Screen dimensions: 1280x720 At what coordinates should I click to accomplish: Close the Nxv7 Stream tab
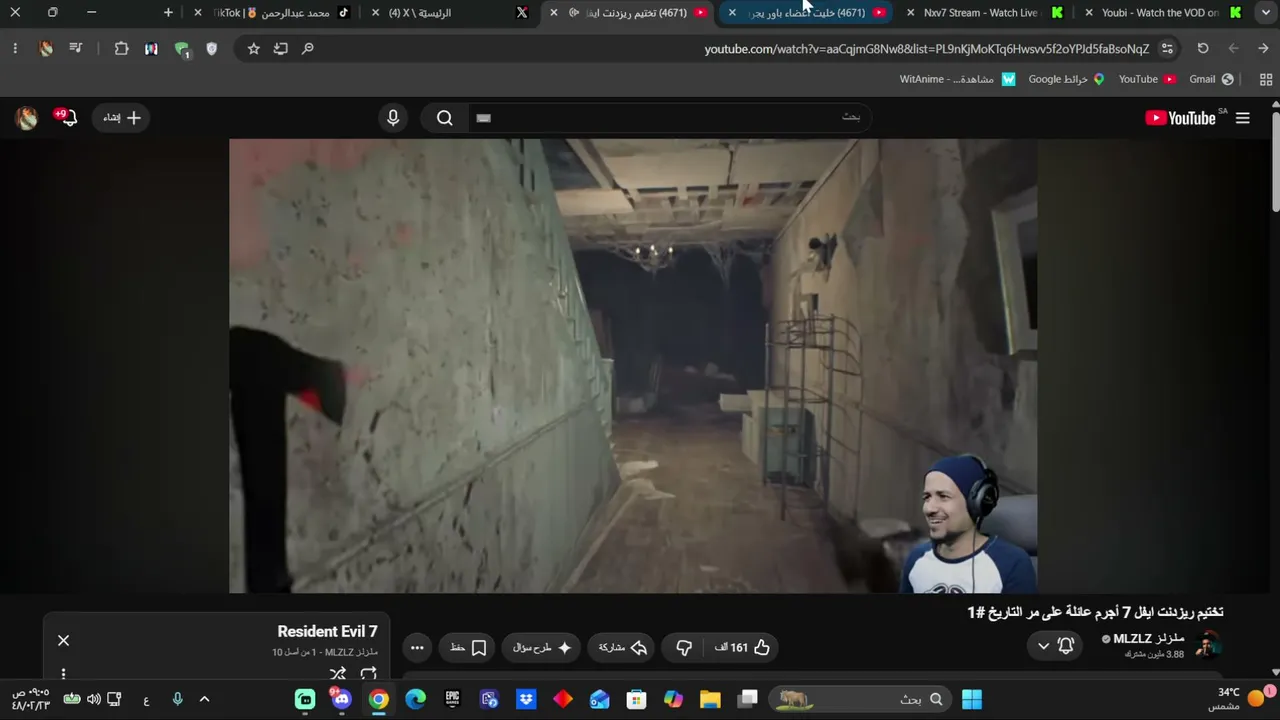tap(910, 12)
